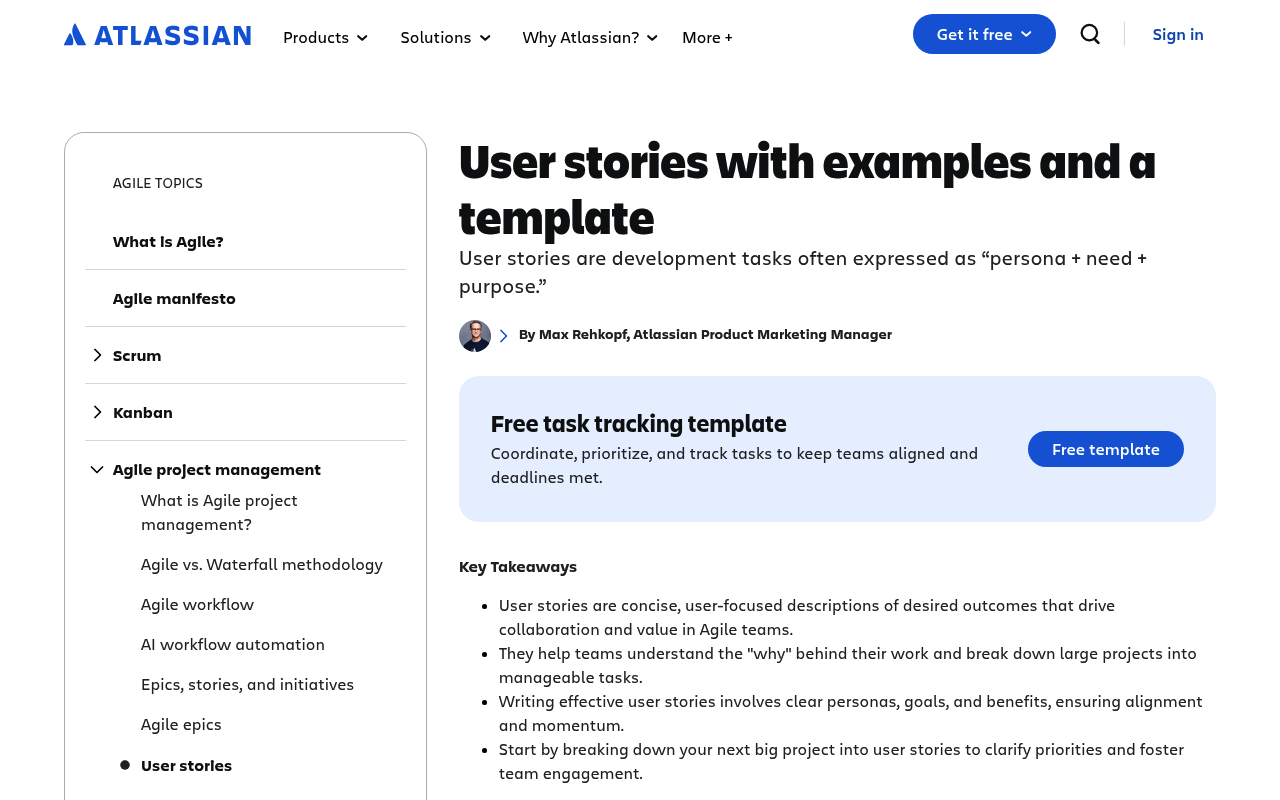Screen dimensions: 1280x800
Task: Click the Atlassian logo
Action: [157, 36]
